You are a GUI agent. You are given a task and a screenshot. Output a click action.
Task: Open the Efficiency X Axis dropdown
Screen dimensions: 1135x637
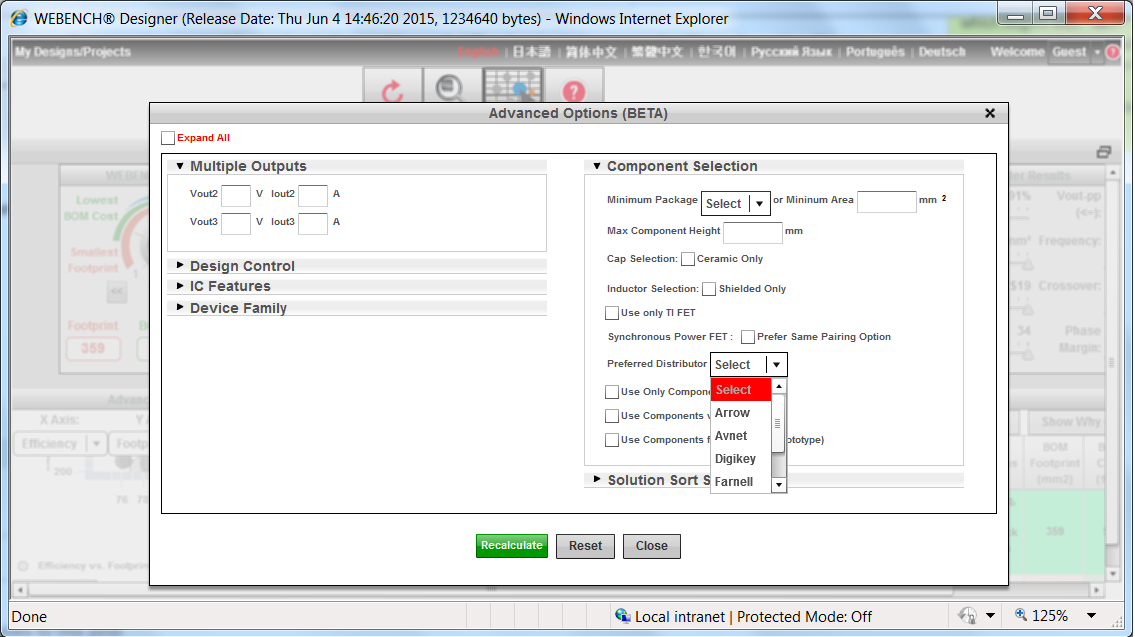click(x=60, y=444)
